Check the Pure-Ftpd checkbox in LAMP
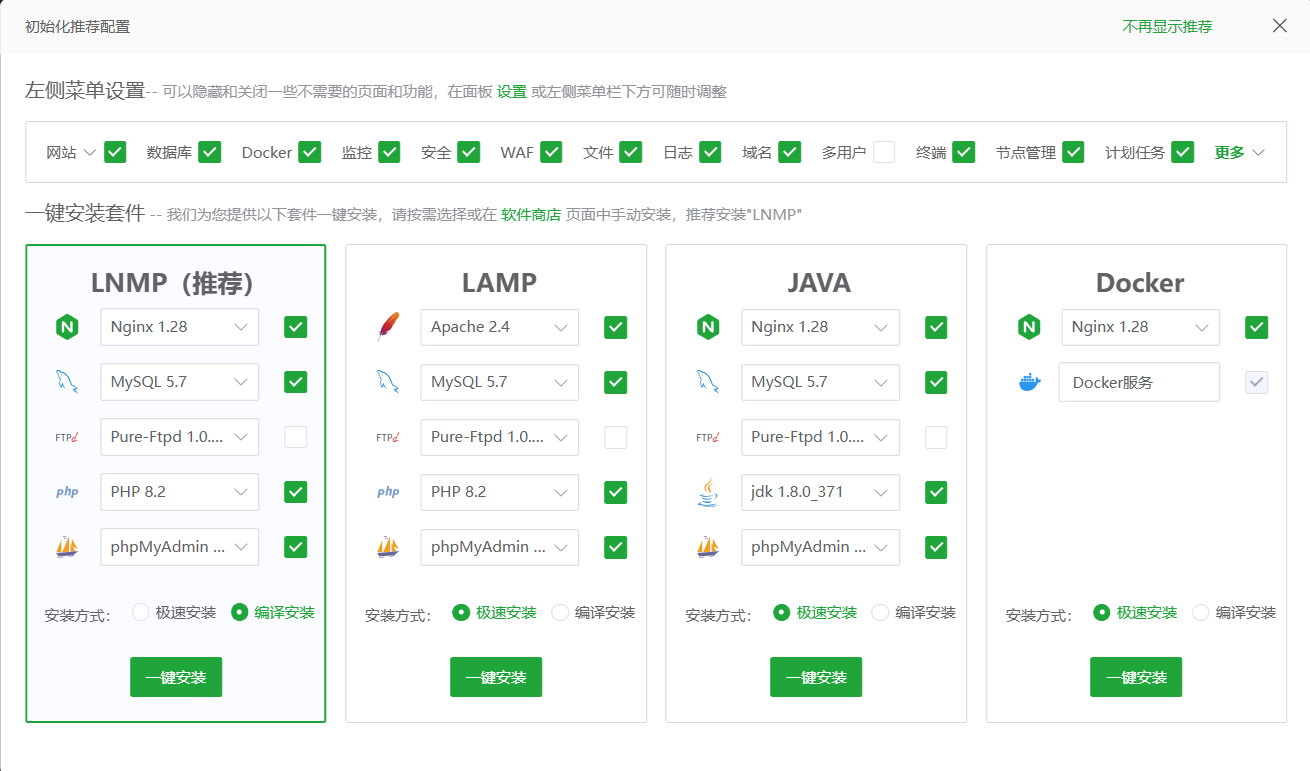Viewport: 1310px width, 771px height. pos(616,437)
